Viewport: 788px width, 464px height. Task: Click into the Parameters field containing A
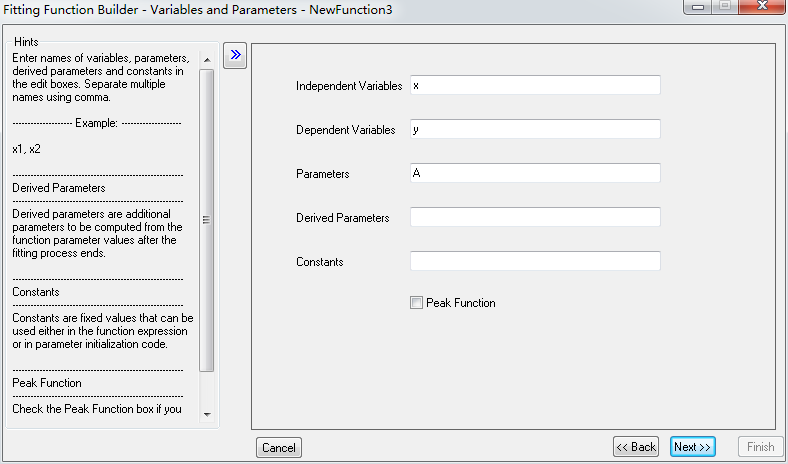535,173
